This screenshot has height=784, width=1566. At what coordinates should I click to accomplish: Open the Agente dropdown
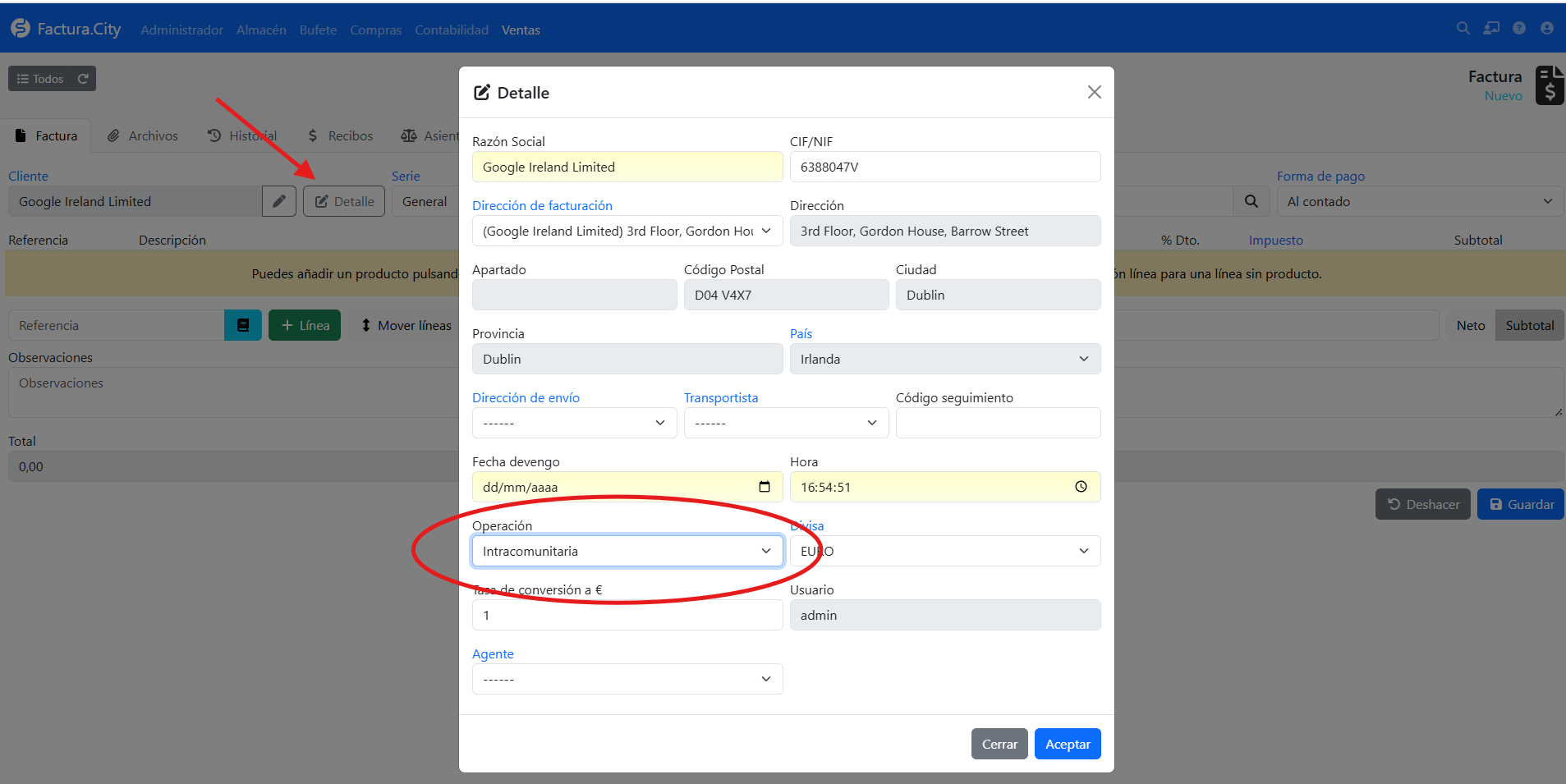click(x=627, y=679)
